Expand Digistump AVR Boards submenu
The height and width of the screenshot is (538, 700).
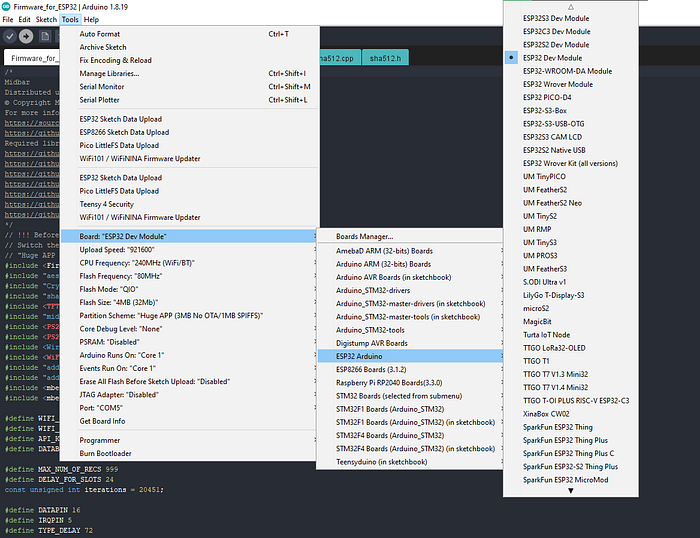pos(410,343)
